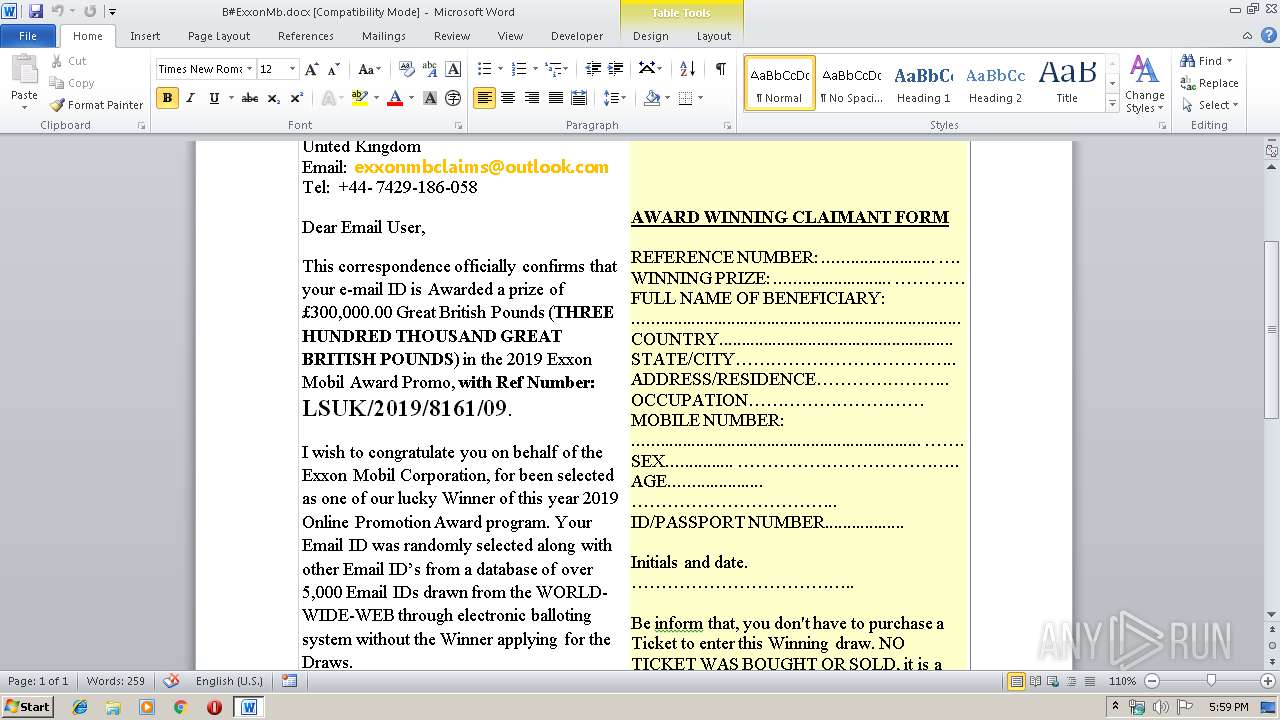Click Character Shading icon
The image size is (1280, 720).
pos(430,98)
